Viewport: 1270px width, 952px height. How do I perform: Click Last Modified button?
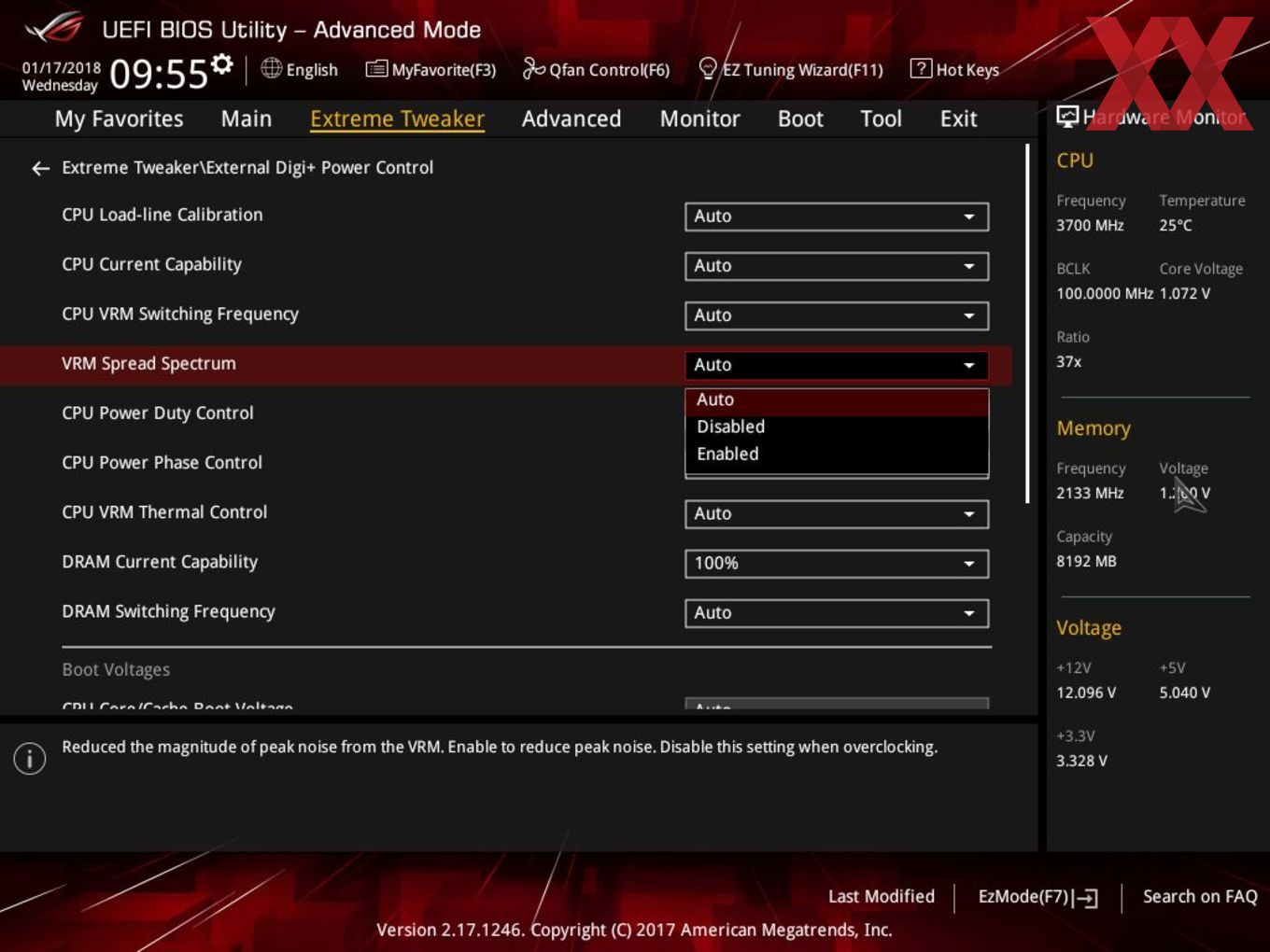(x=881, y=896)
